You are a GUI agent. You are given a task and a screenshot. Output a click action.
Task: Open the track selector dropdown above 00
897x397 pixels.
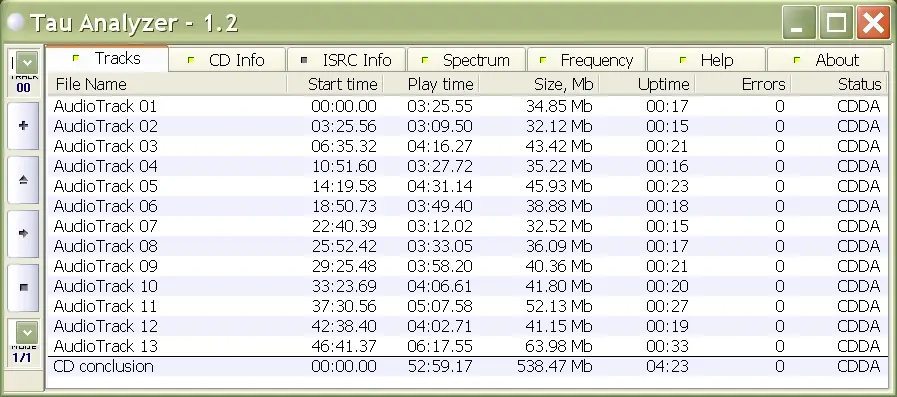(x=26, y=62)
